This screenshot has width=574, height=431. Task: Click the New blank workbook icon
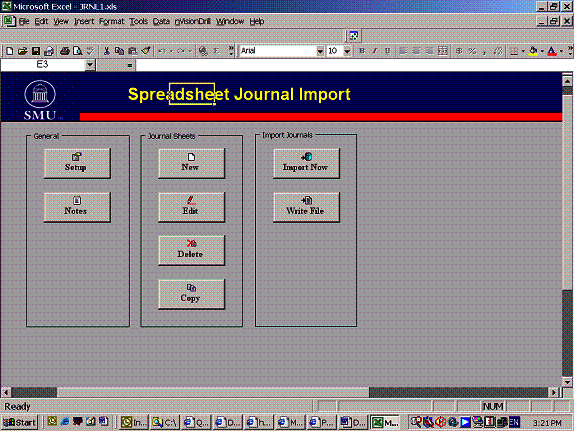click(10, 51)
